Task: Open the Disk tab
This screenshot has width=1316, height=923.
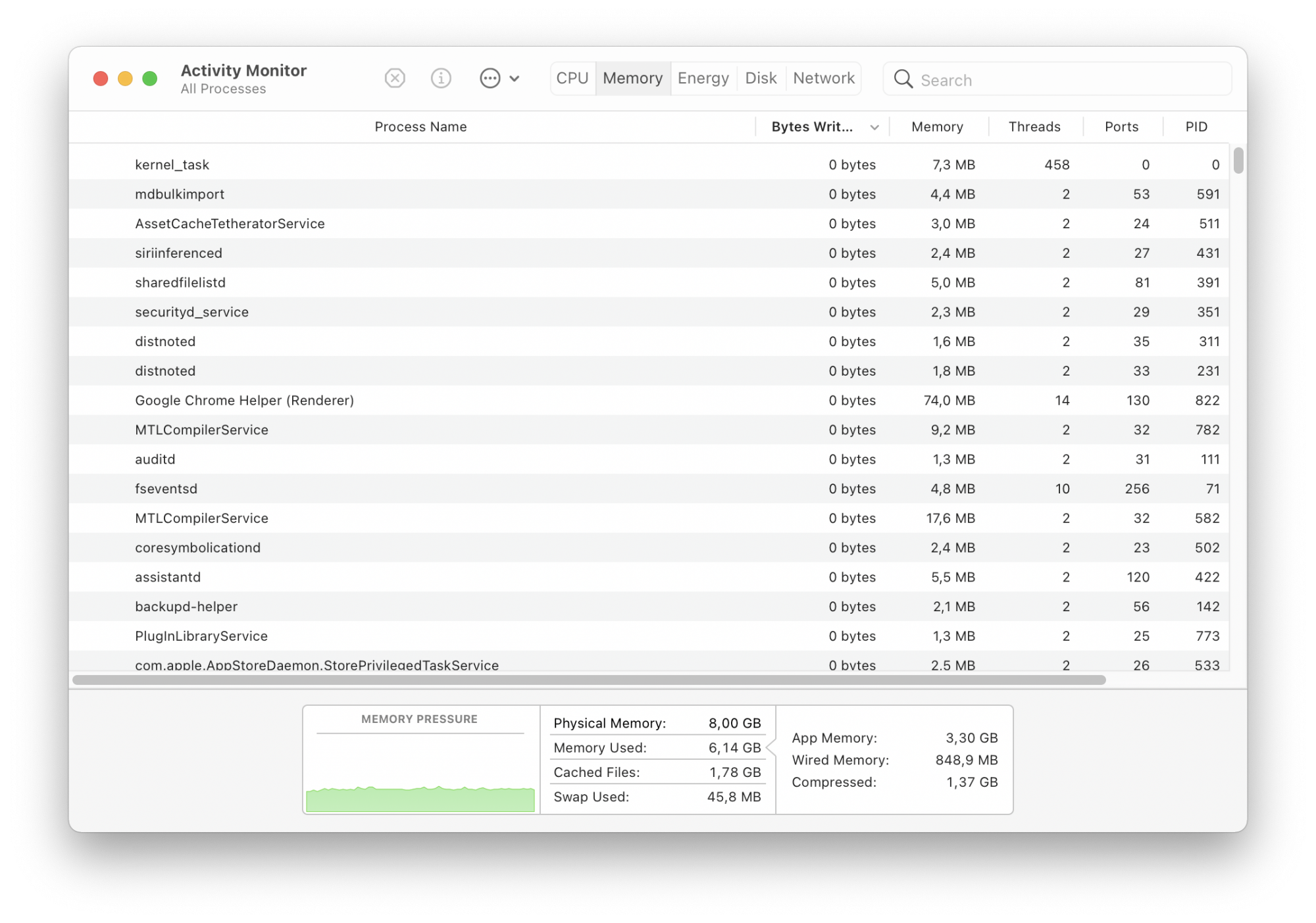Action: click(761, 78)
